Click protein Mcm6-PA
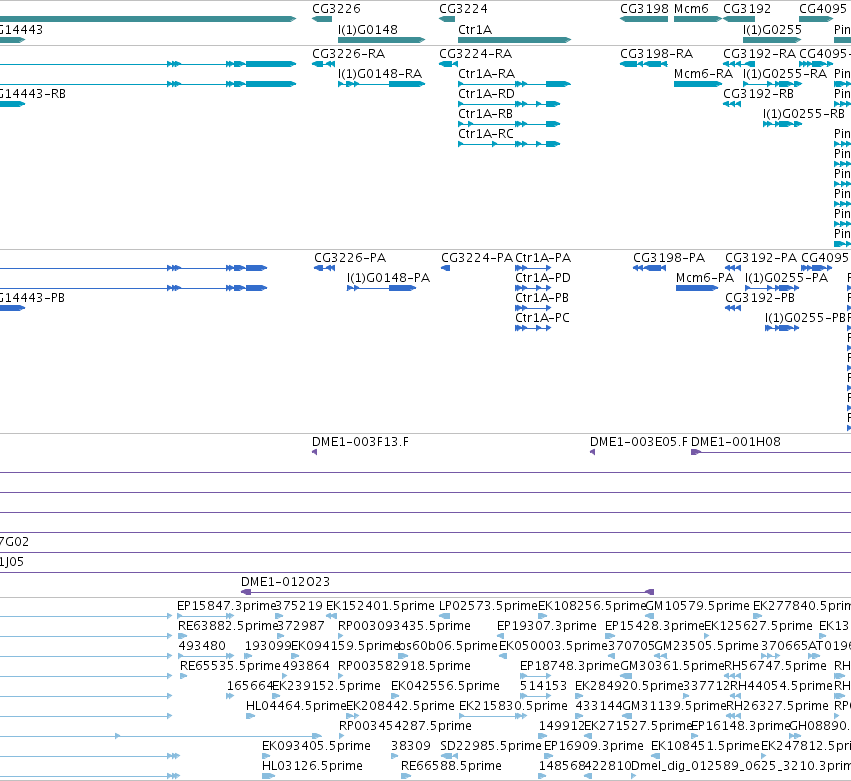851x781 pixels. (704, 278)
